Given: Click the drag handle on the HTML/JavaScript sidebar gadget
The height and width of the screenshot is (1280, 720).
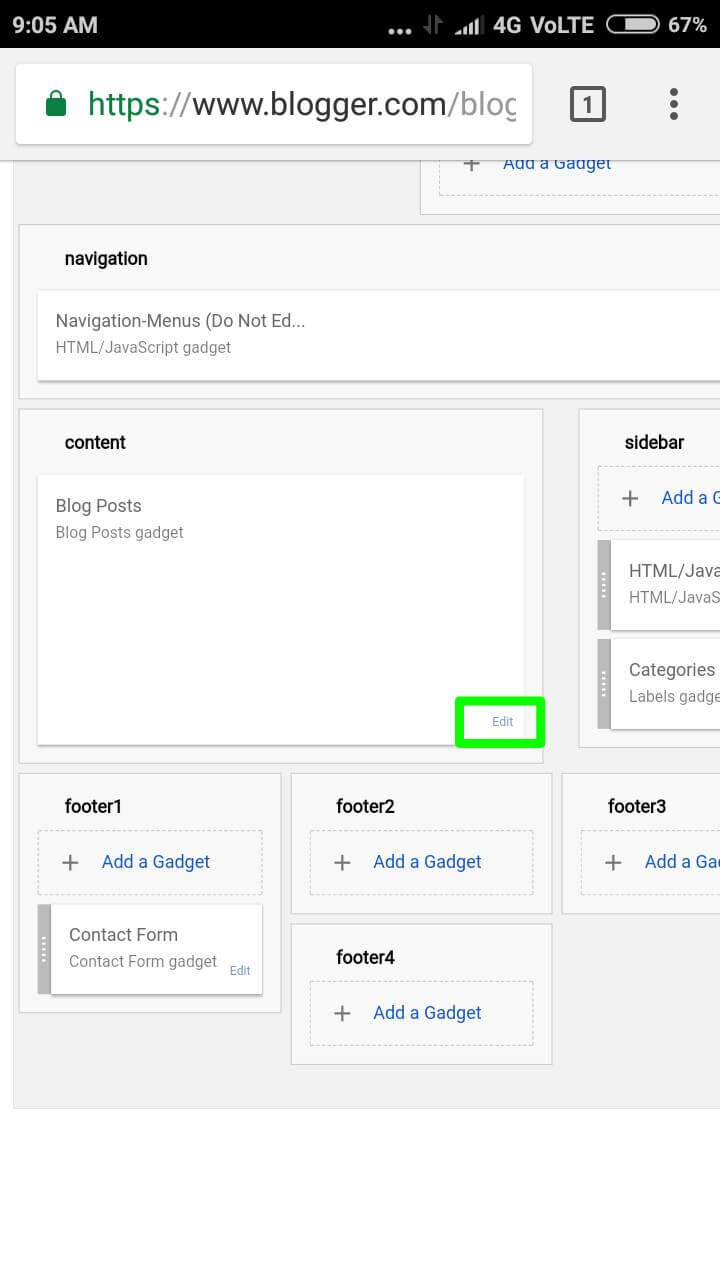Looking at the screenshot, I should (x=602, y=585).
